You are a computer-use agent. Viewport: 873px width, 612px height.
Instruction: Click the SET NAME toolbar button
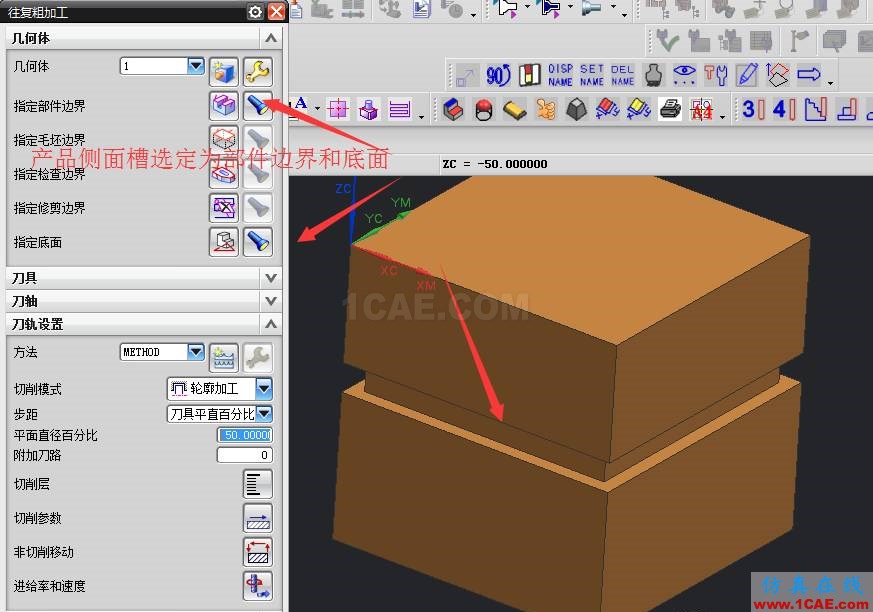pyautogui.click(x=591, y=75)
